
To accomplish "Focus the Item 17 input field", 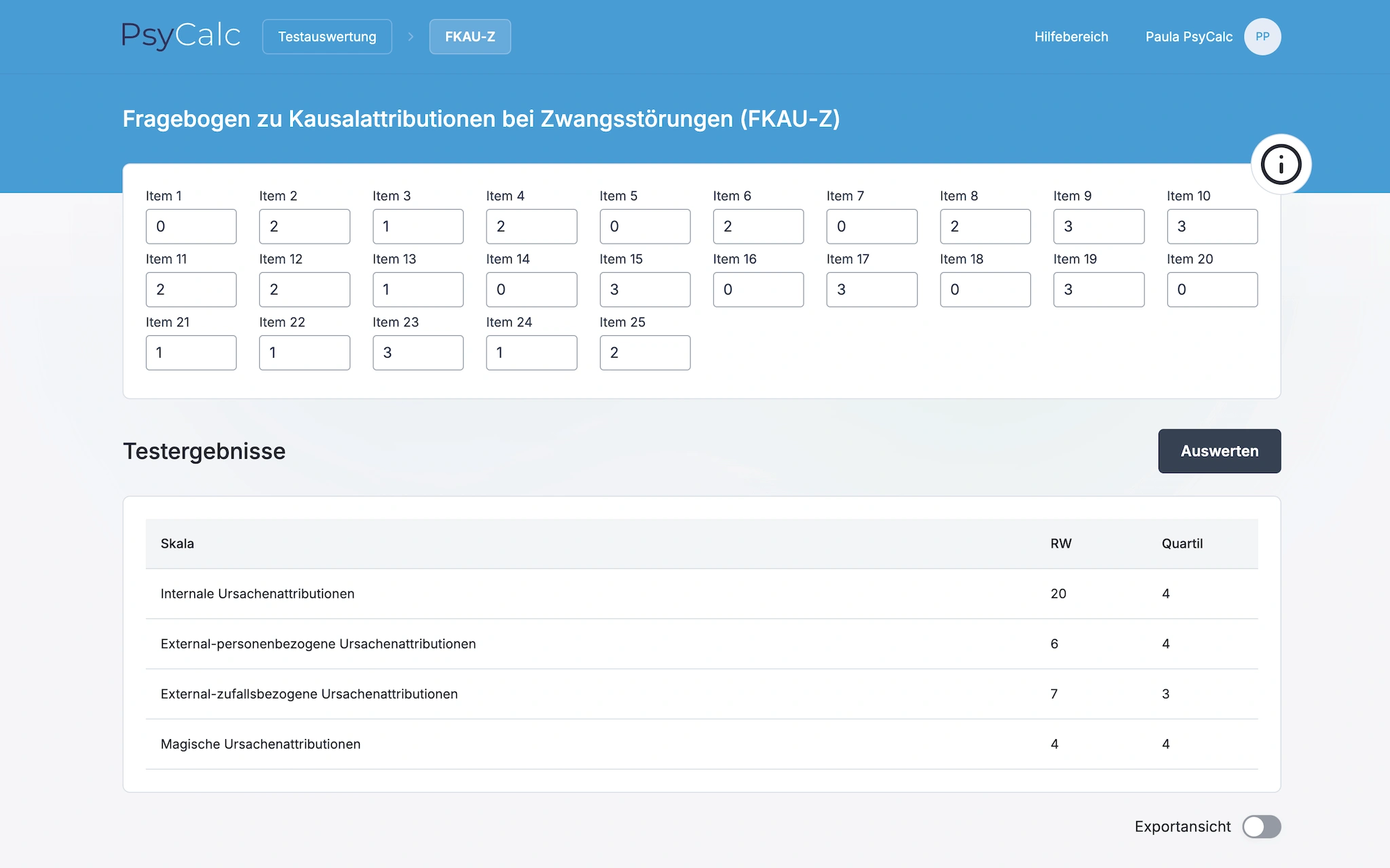I will [x=872, y=290].
